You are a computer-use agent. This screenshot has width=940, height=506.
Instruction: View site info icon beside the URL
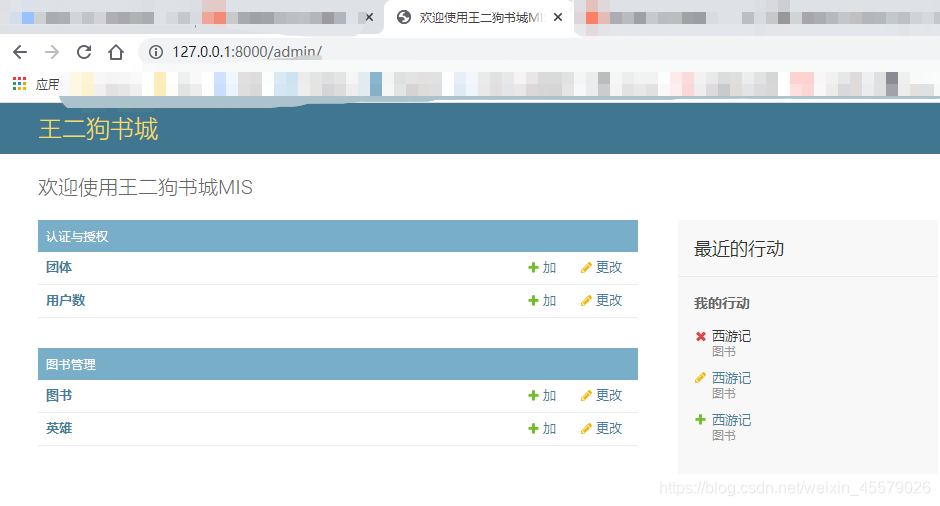[156, 52]
